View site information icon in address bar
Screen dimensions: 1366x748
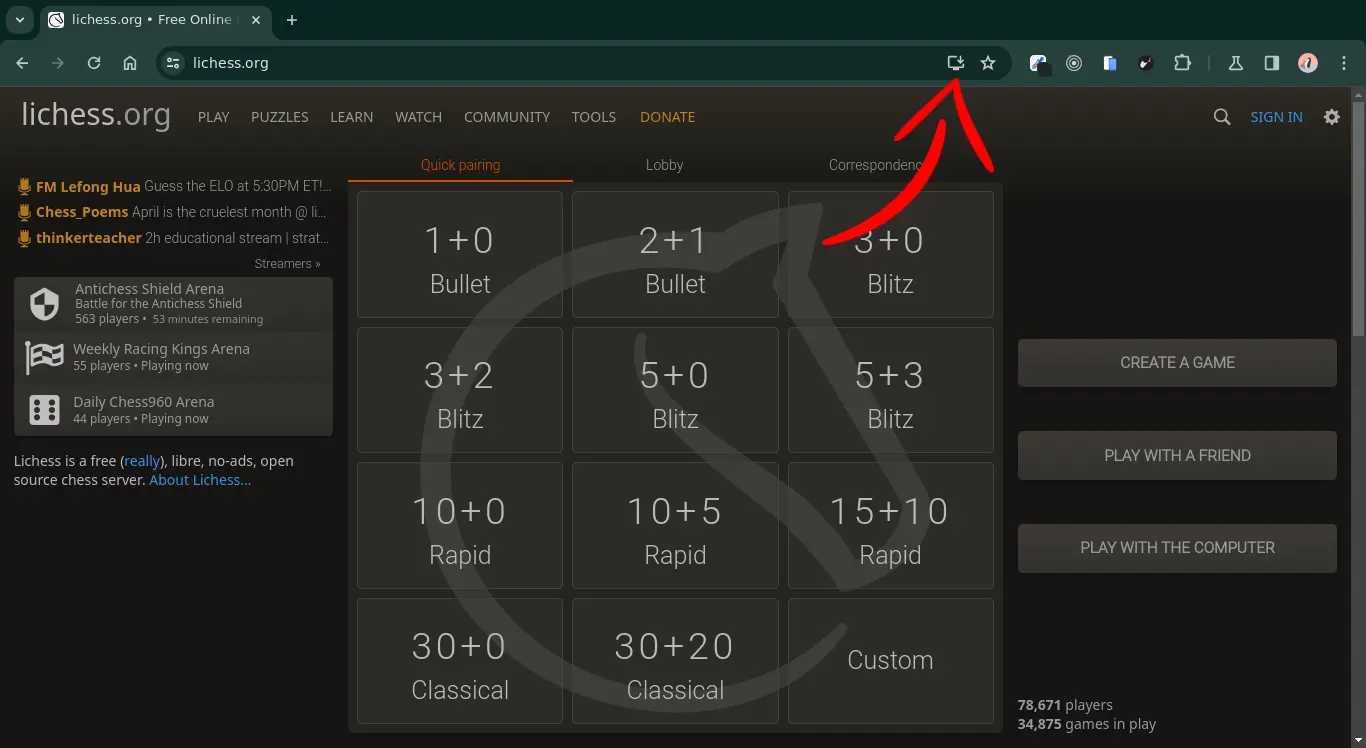click(173, 63)
